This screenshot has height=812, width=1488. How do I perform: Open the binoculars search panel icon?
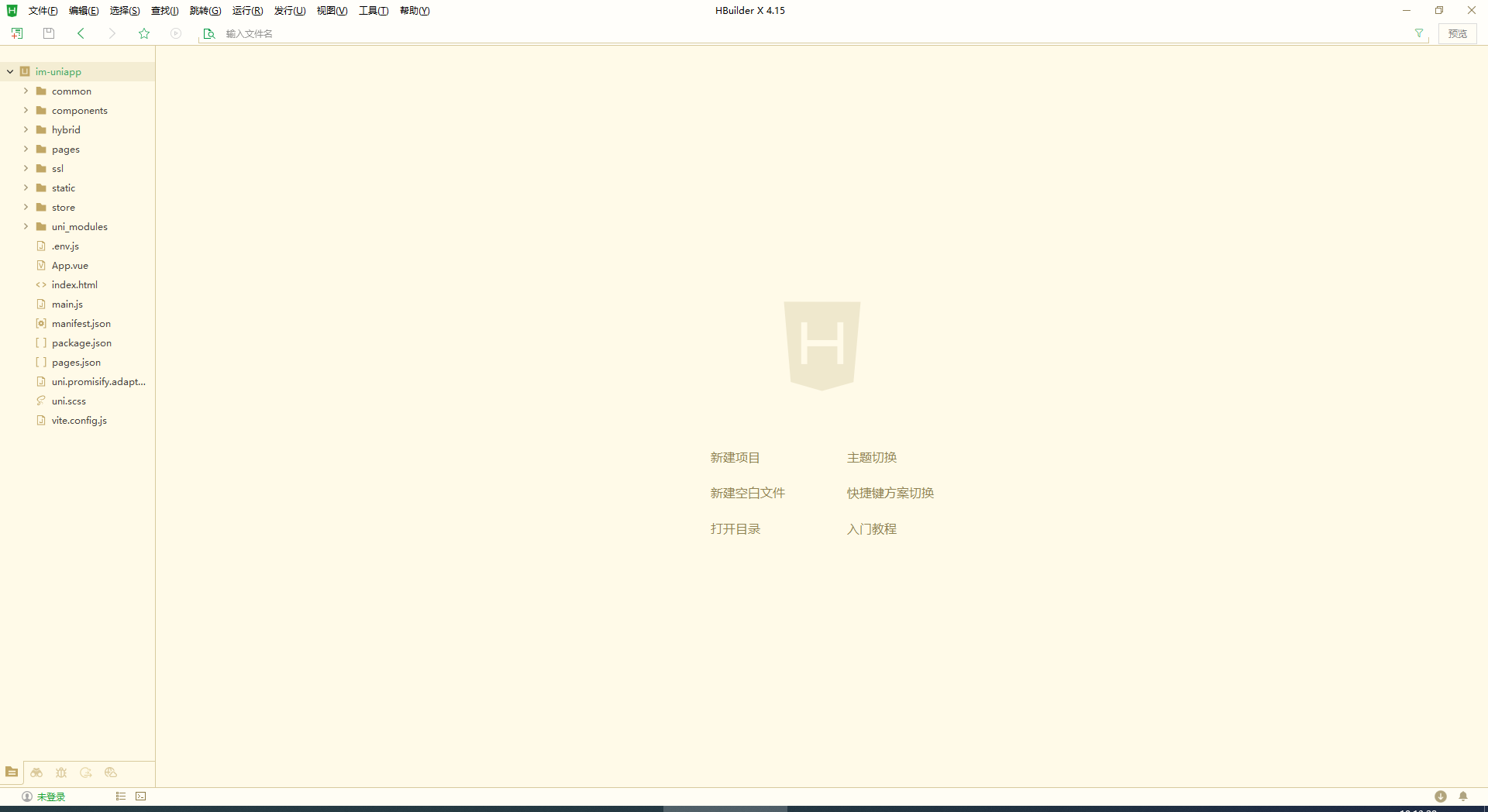pos(36,772)
